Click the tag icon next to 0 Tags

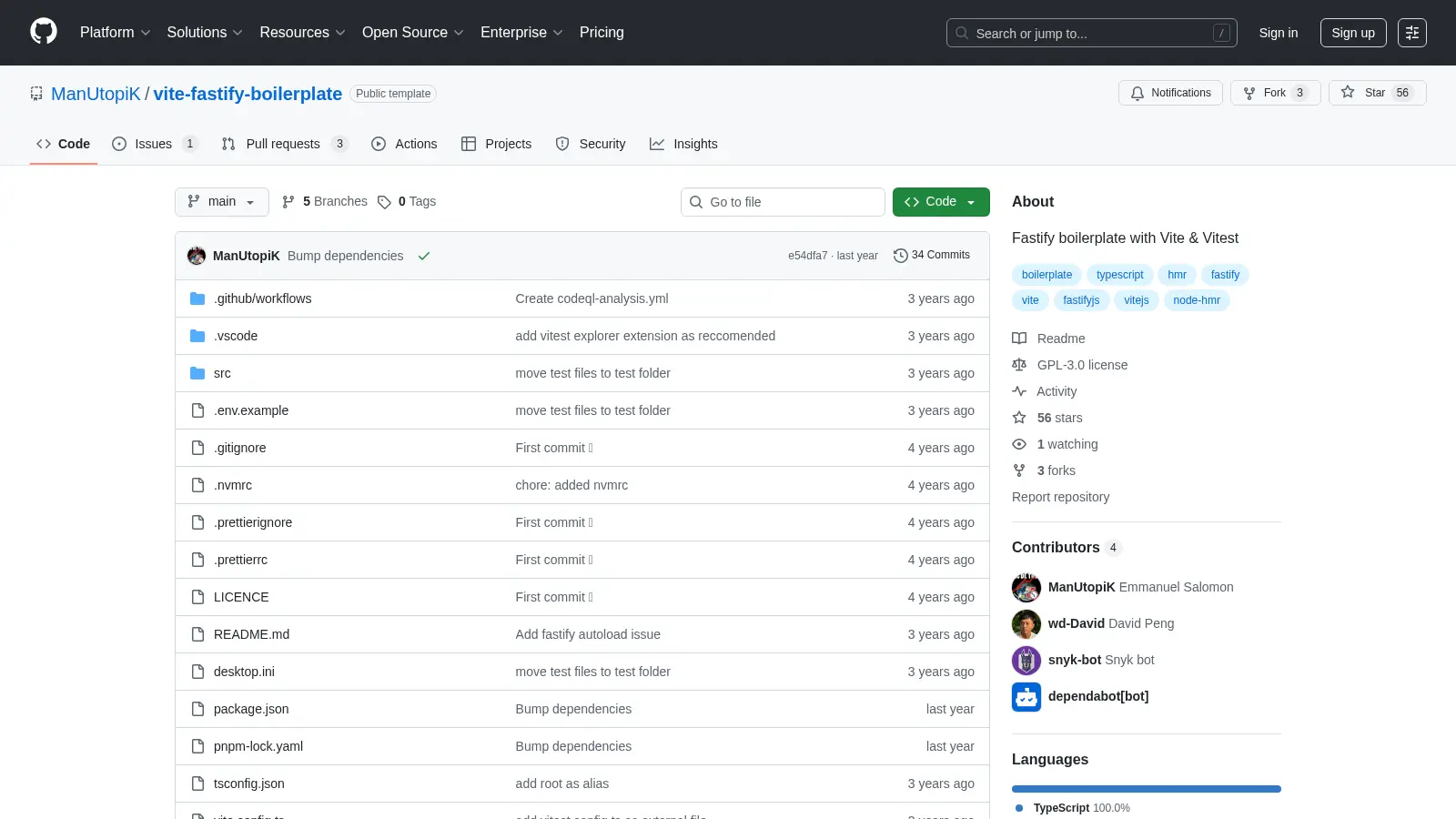pos(385,202)
